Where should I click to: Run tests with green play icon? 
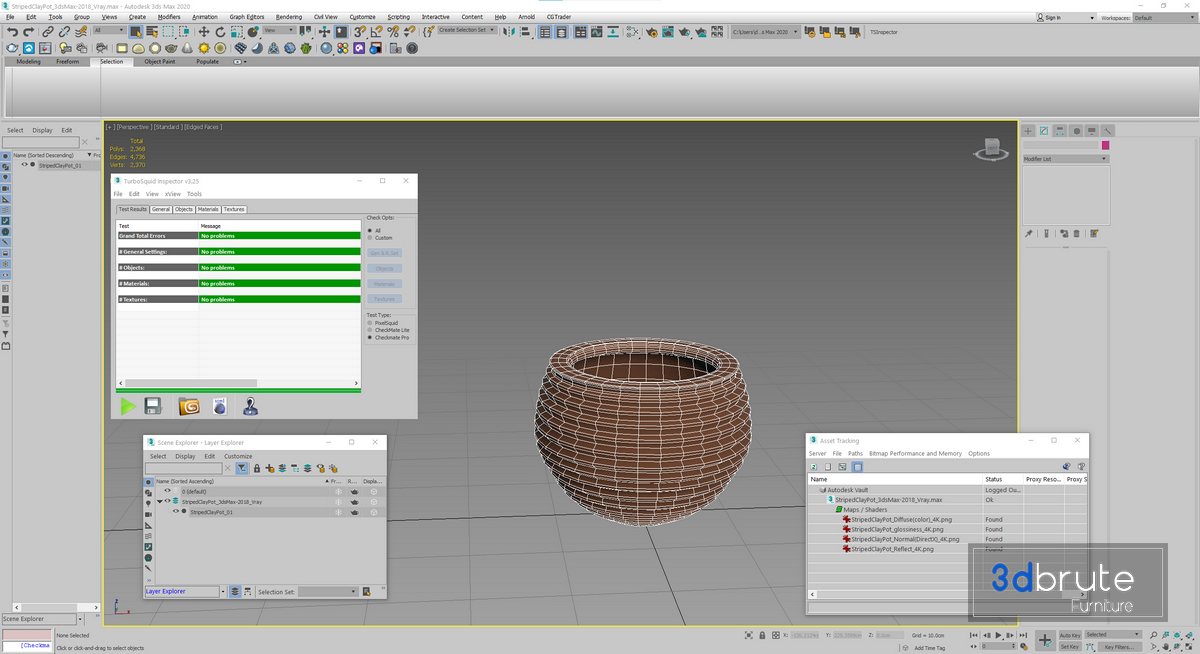[x=127, y=406]
